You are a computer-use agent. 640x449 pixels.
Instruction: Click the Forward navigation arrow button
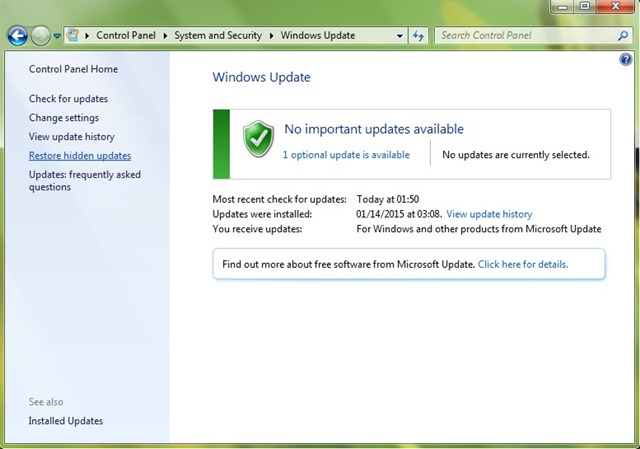click(x=40, y=36)
